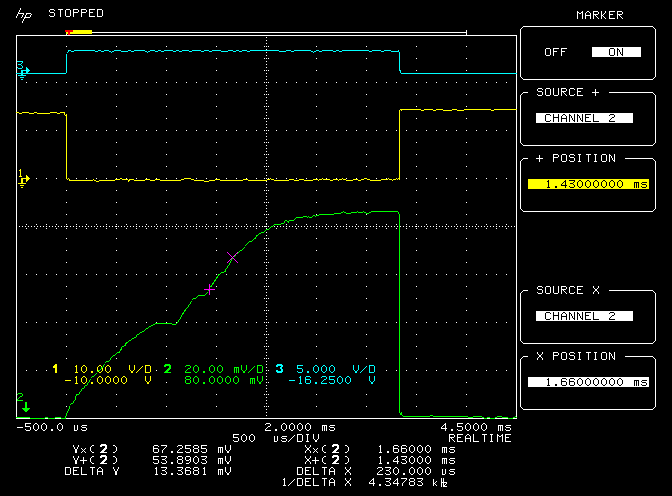Select the channel 3 ground marker
The height and width of the screenshot is (496, 672).
pos(22,68)
